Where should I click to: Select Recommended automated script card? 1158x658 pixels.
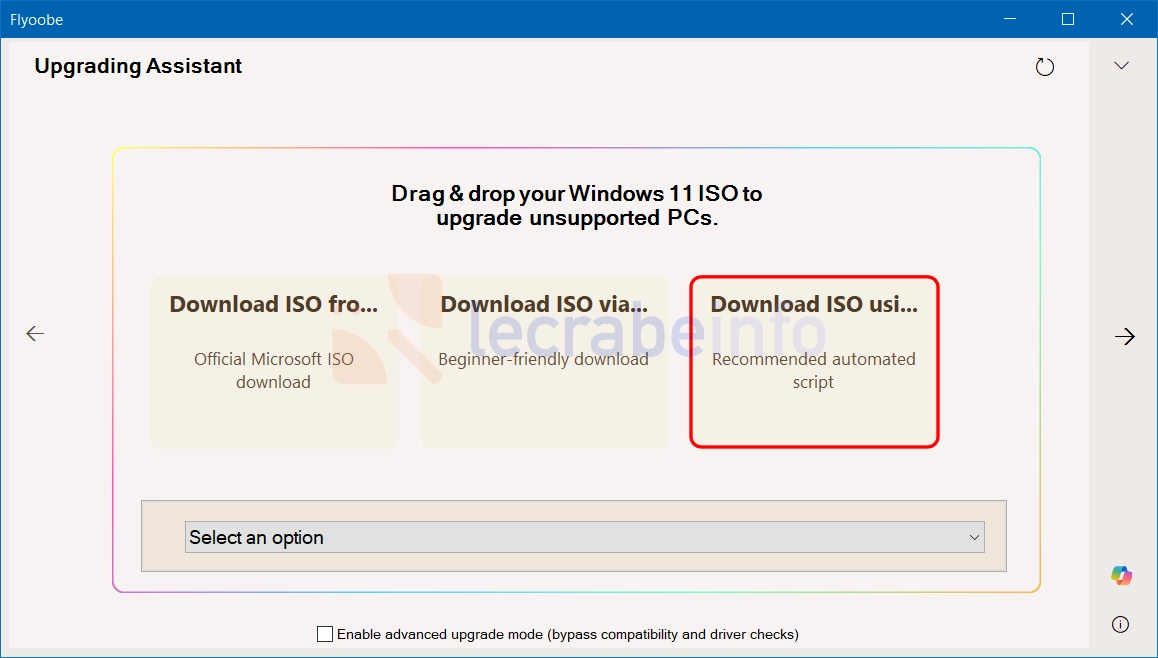tap(814, 362)
